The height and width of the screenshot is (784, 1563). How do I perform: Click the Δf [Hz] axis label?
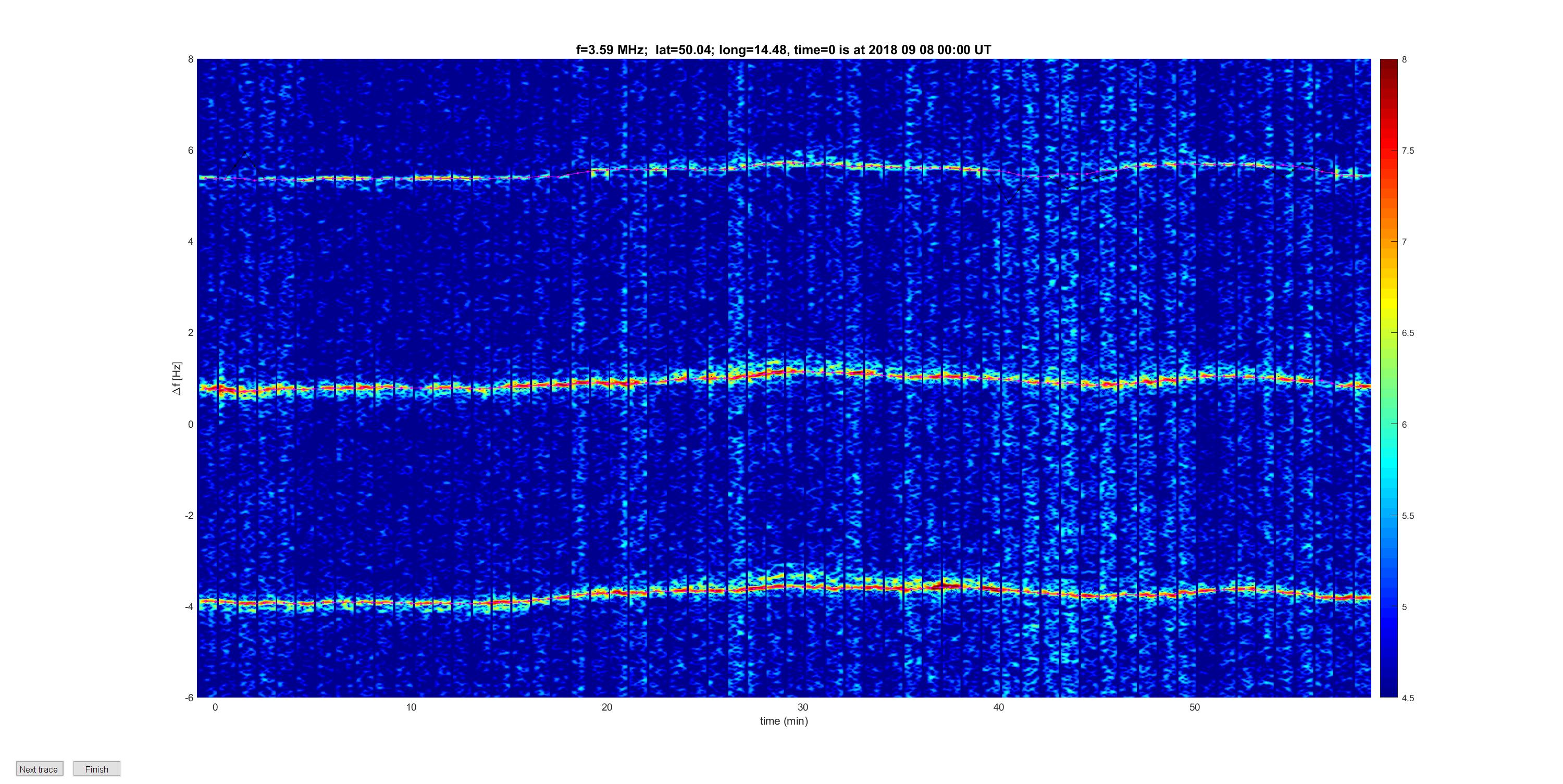pyautogui.click(x=177, y=379)
